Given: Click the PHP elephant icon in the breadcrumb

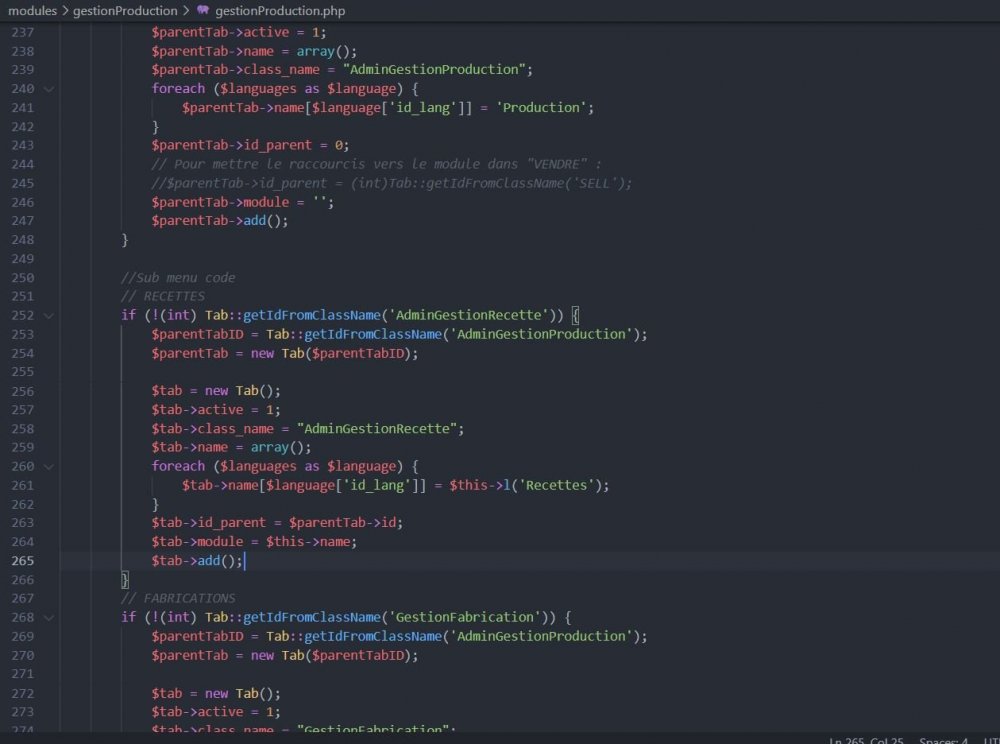Looking at the screenshot, I should [x=203, y=10].
